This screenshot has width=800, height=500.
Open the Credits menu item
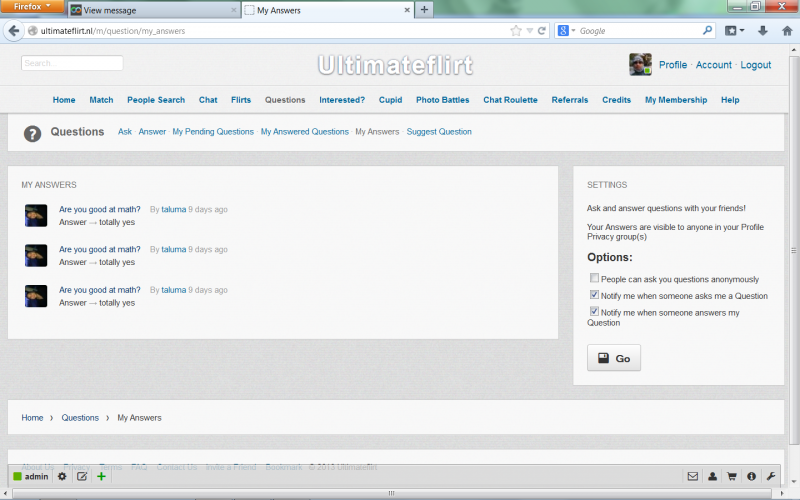[616, 100]
